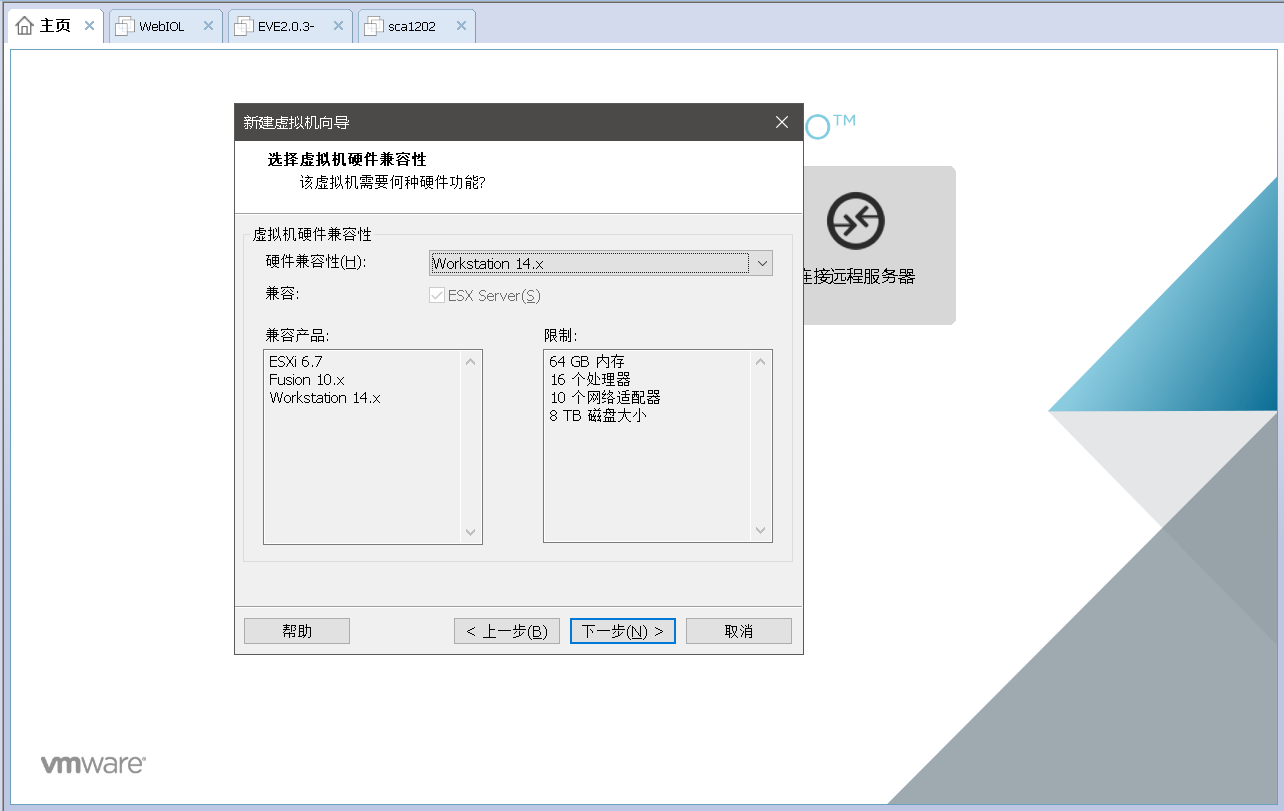Close the WebIOL tab

coord(208,26)
